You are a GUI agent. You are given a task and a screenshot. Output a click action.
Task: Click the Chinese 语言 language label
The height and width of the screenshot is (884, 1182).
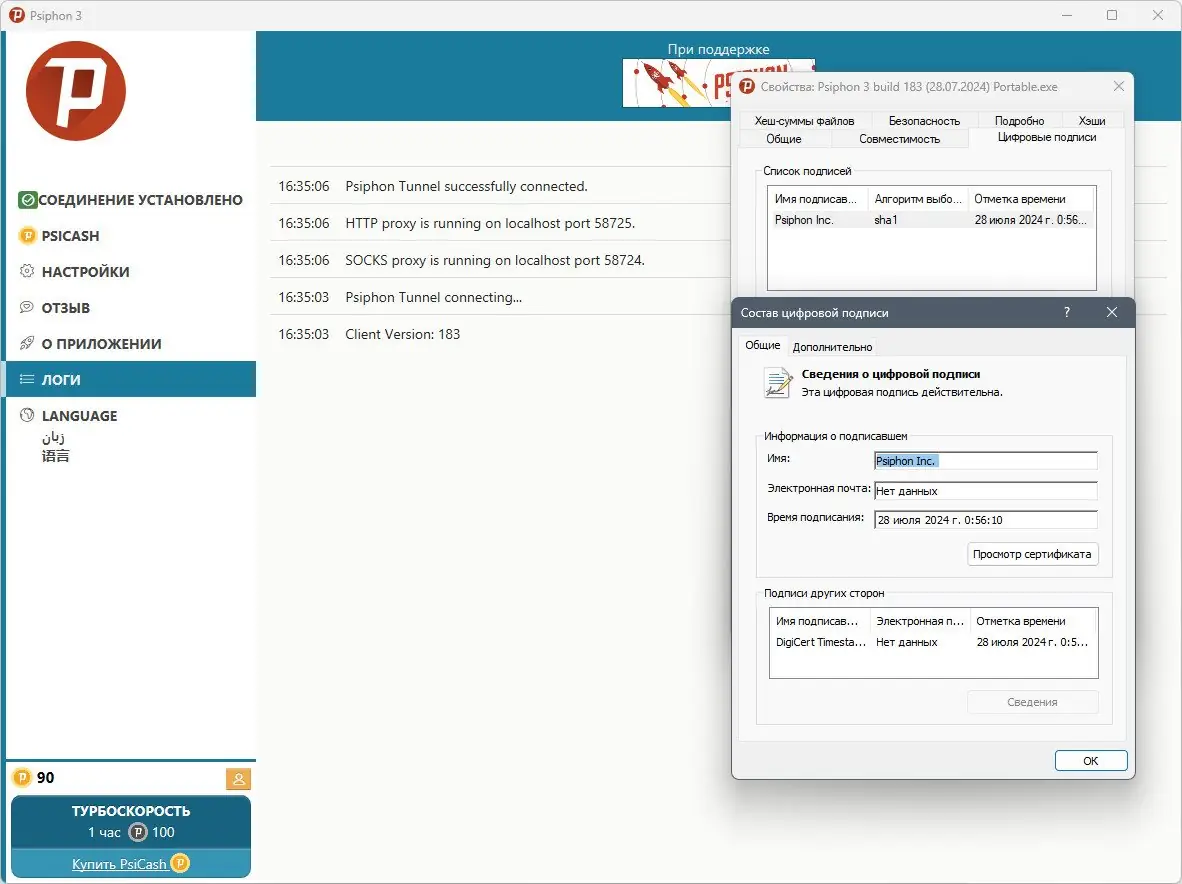tap(56, 456)
